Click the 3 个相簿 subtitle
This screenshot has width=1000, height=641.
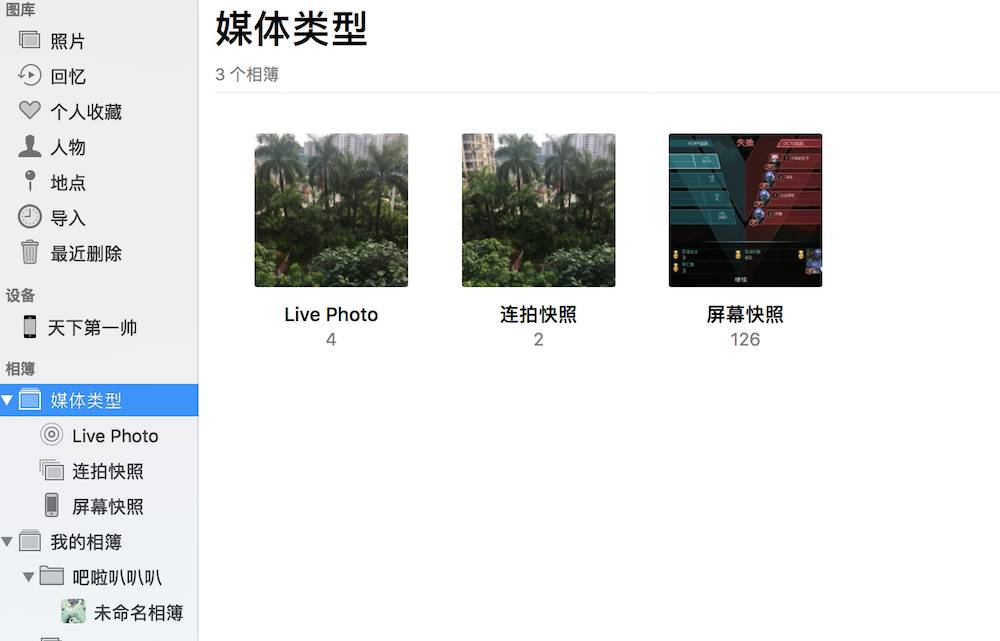[247, 75]
